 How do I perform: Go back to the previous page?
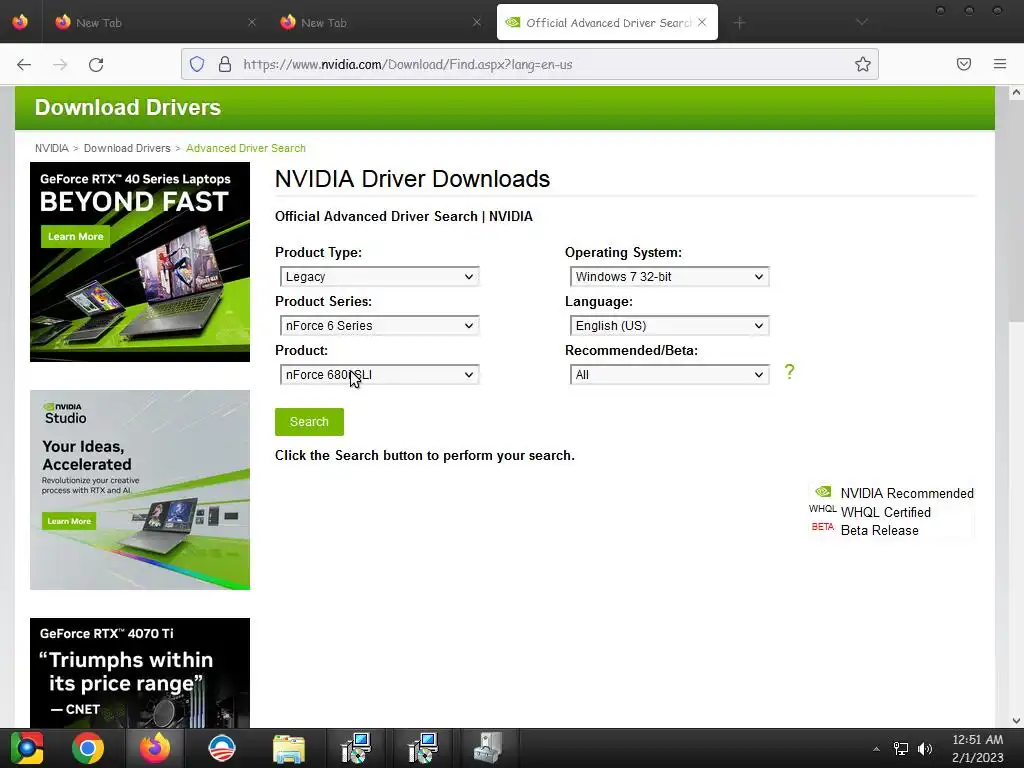(x=24, y=64)
